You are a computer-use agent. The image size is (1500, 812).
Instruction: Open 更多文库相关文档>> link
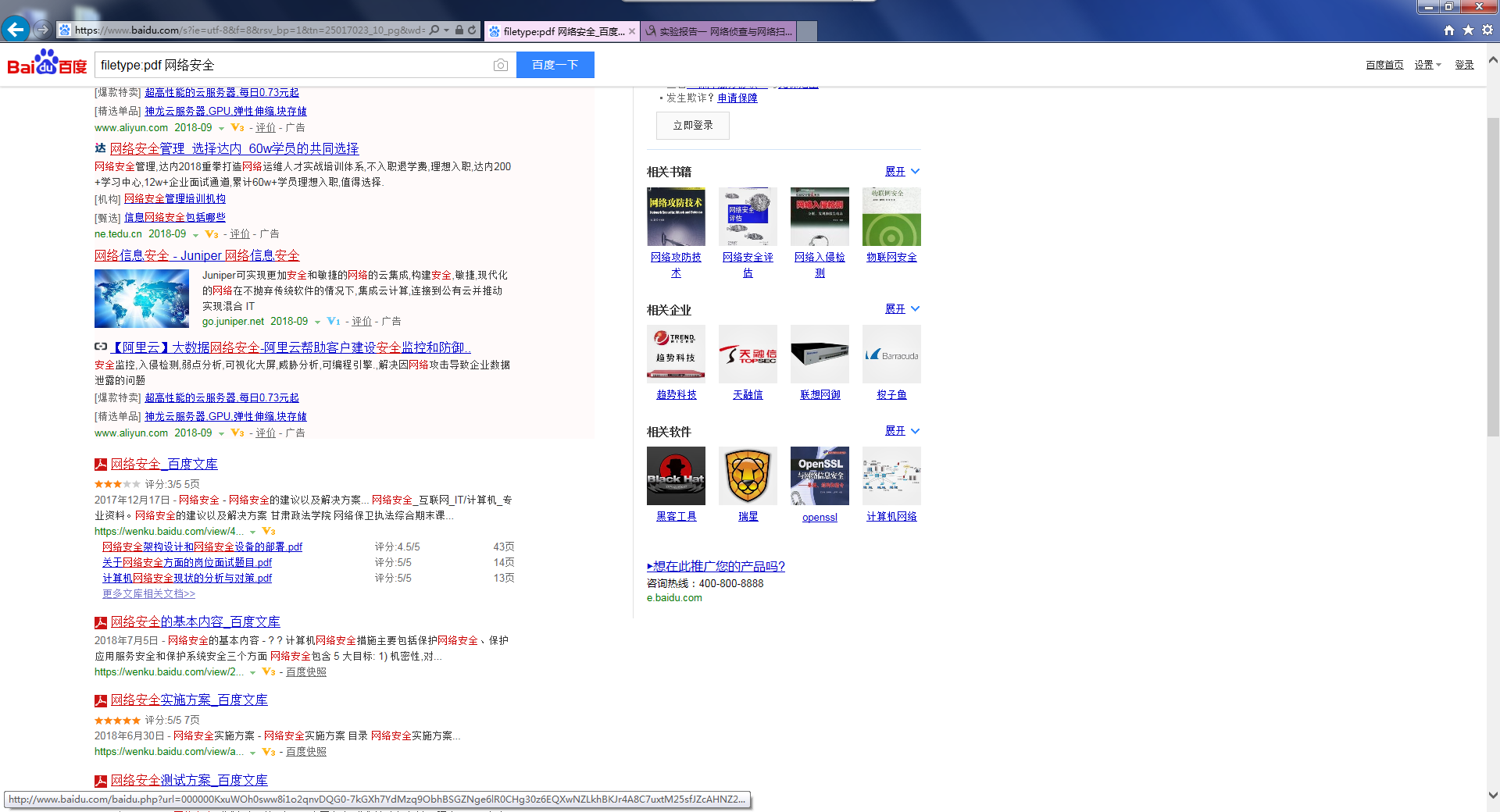(x=148, y=594)
